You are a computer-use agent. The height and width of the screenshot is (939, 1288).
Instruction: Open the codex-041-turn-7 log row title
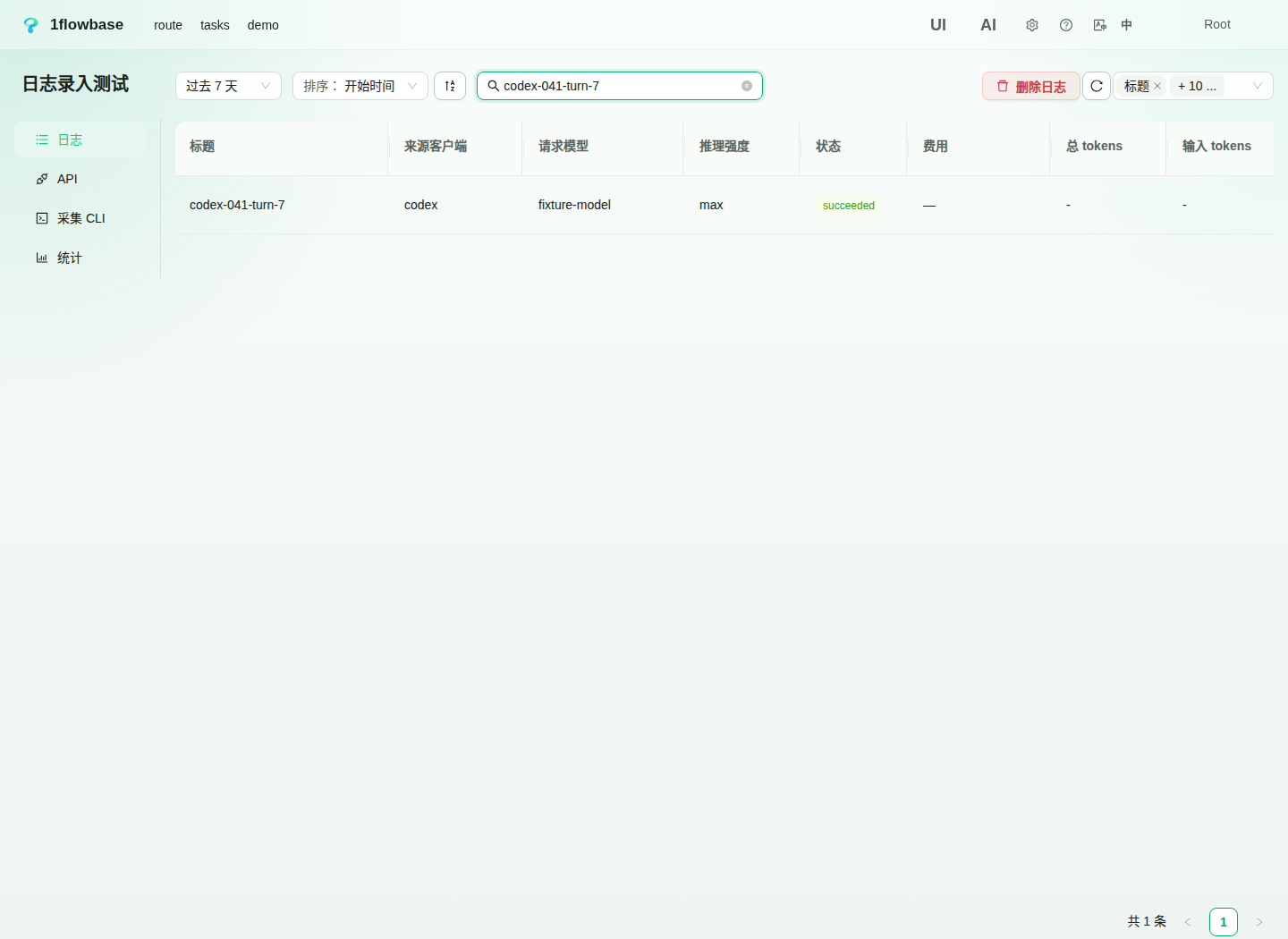tap(237, 205)
